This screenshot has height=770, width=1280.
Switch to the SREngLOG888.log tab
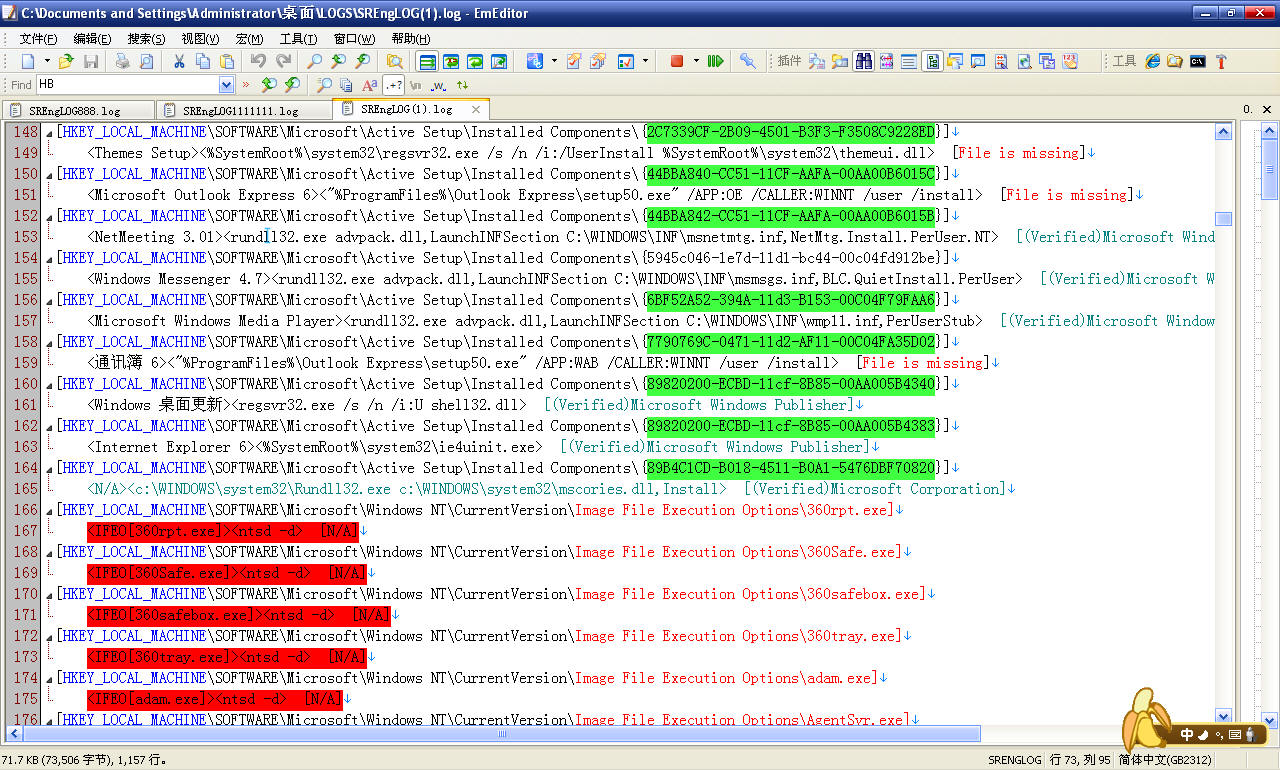74,111
